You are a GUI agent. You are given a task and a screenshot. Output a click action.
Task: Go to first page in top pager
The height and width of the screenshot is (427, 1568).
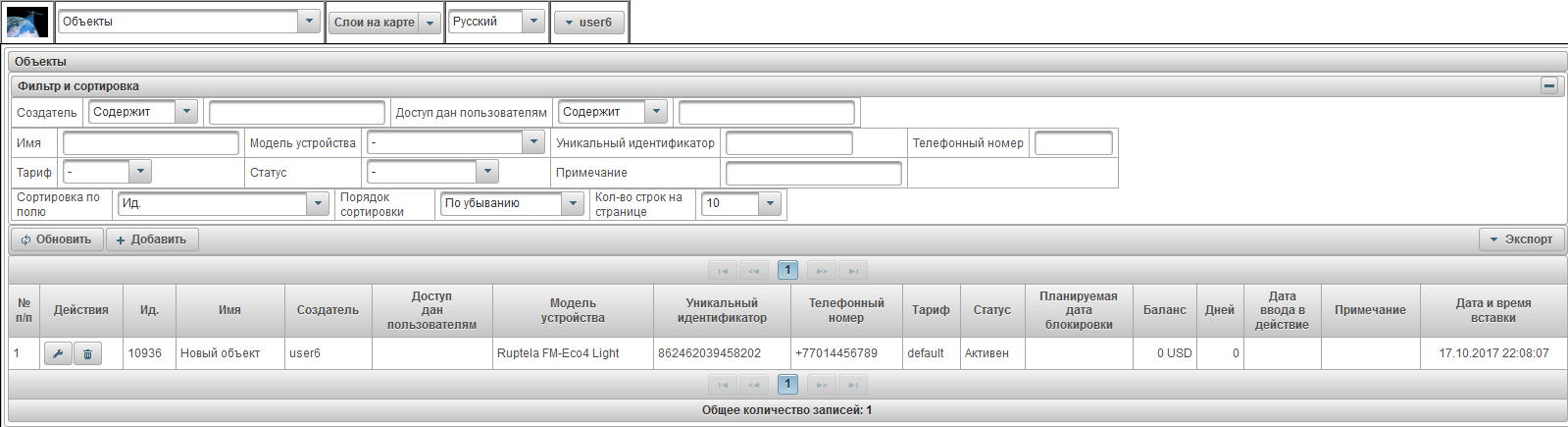(x=723, y=271)
